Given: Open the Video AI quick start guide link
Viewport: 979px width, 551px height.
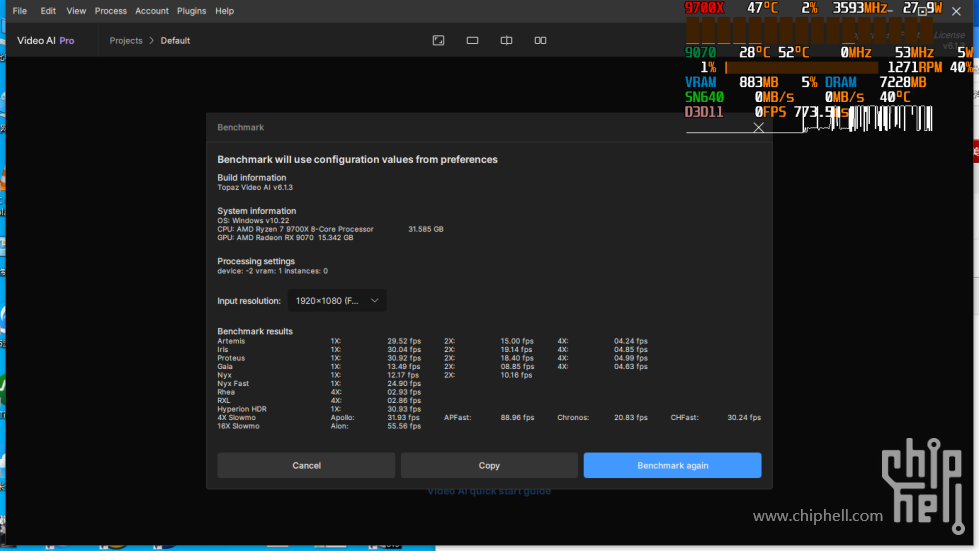Looking at the screenshot, I should 489,491.
